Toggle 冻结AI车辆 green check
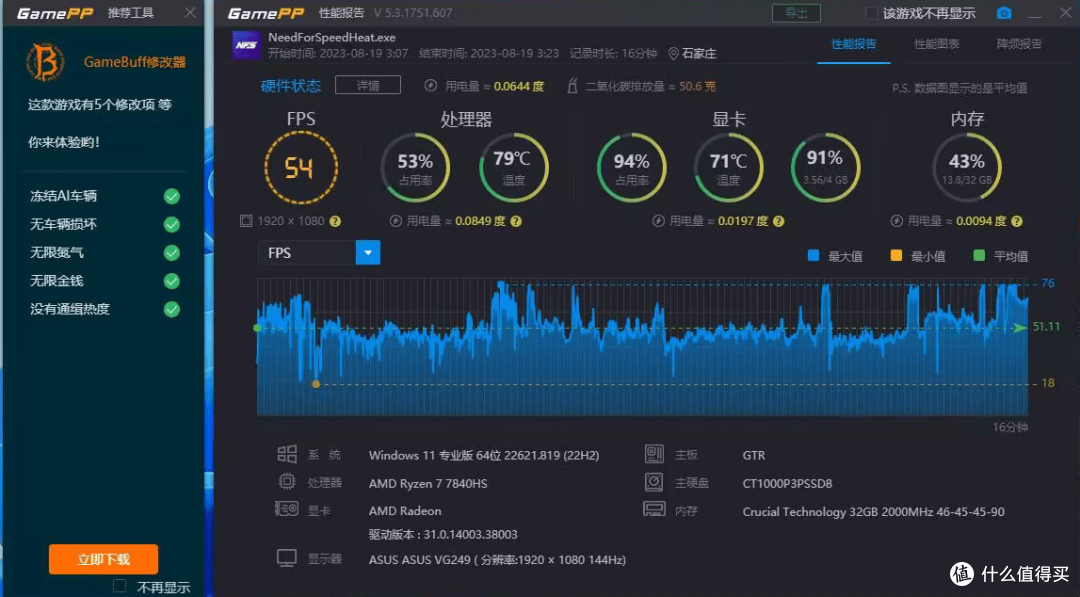This screenshot has width=1080, height=597. [x=172, y=196]
